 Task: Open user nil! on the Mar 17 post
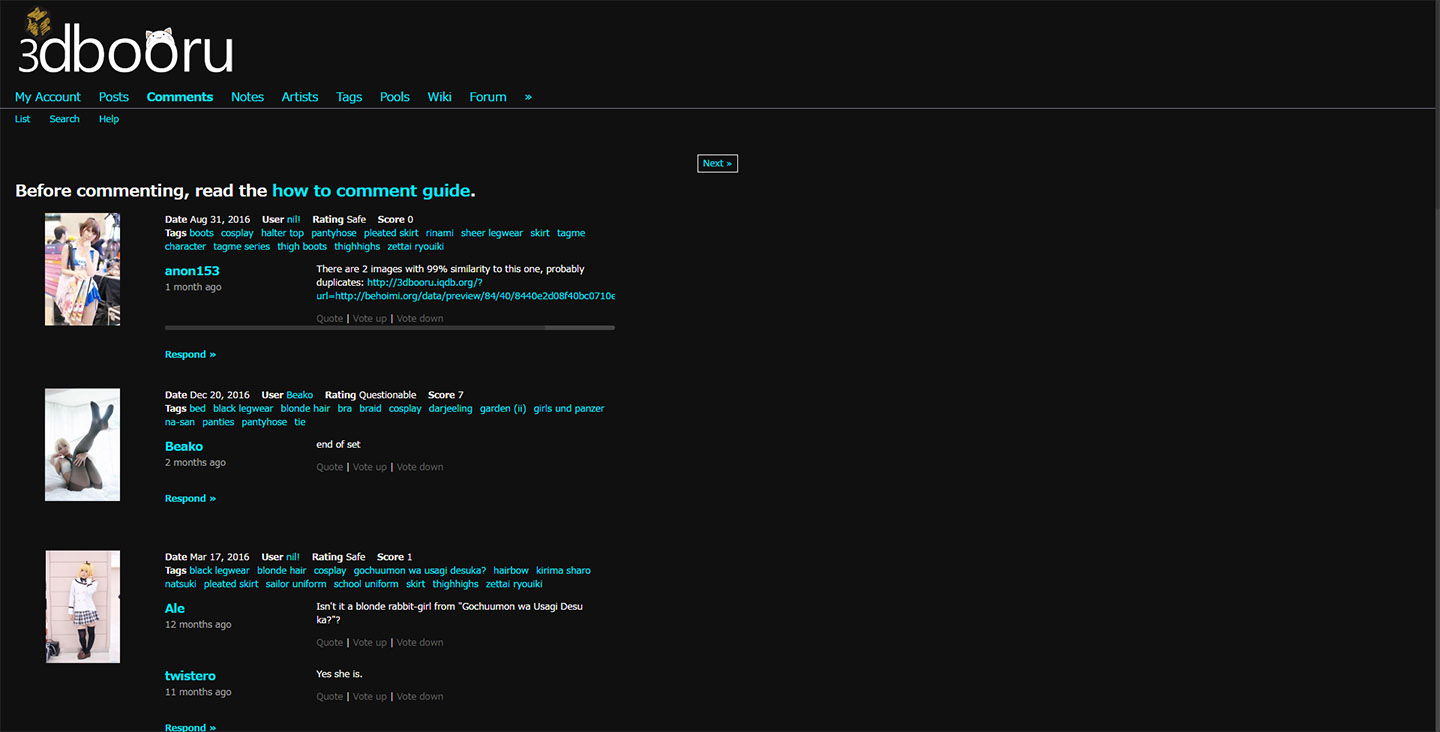pos(294,557)
